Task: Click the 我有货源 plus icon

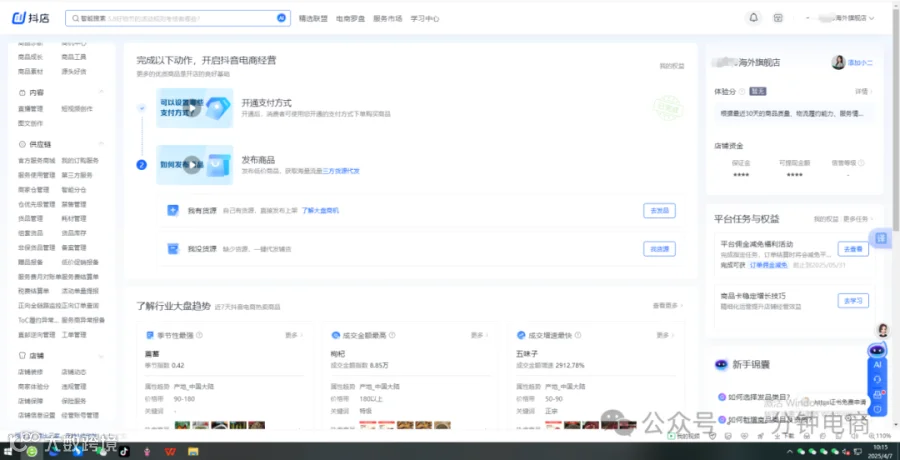Action: tap(173, 211)
